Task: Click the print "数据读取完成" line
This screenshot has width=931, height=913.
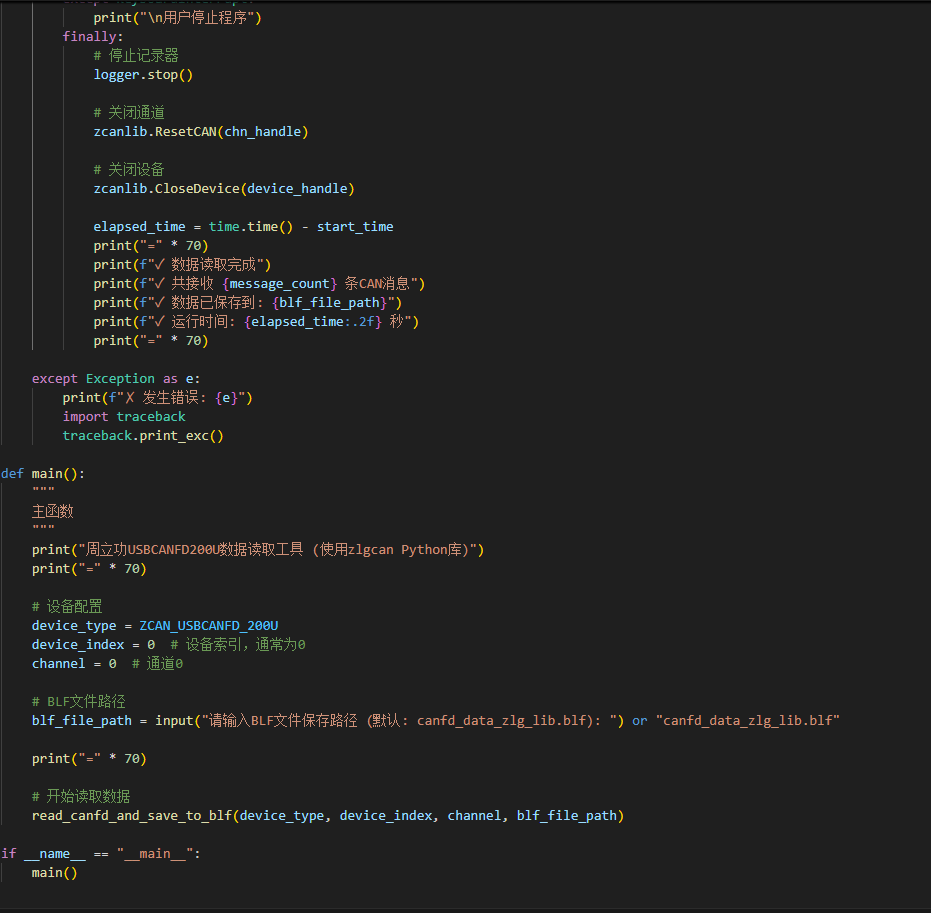Action: click(182, 265)
